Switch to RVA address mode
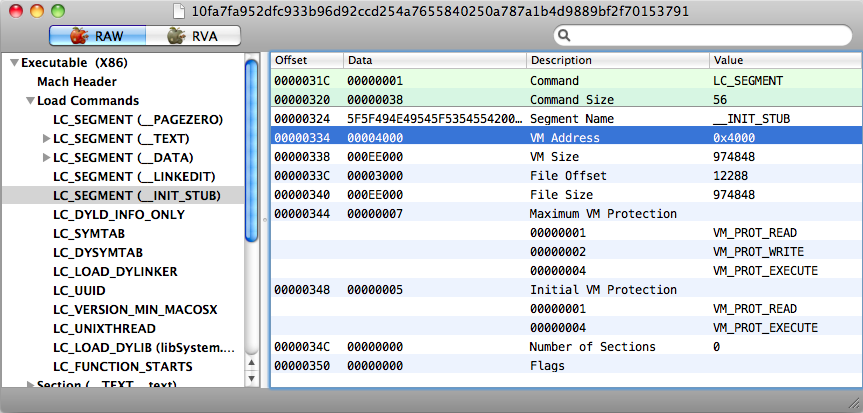 tap(192, 36)
